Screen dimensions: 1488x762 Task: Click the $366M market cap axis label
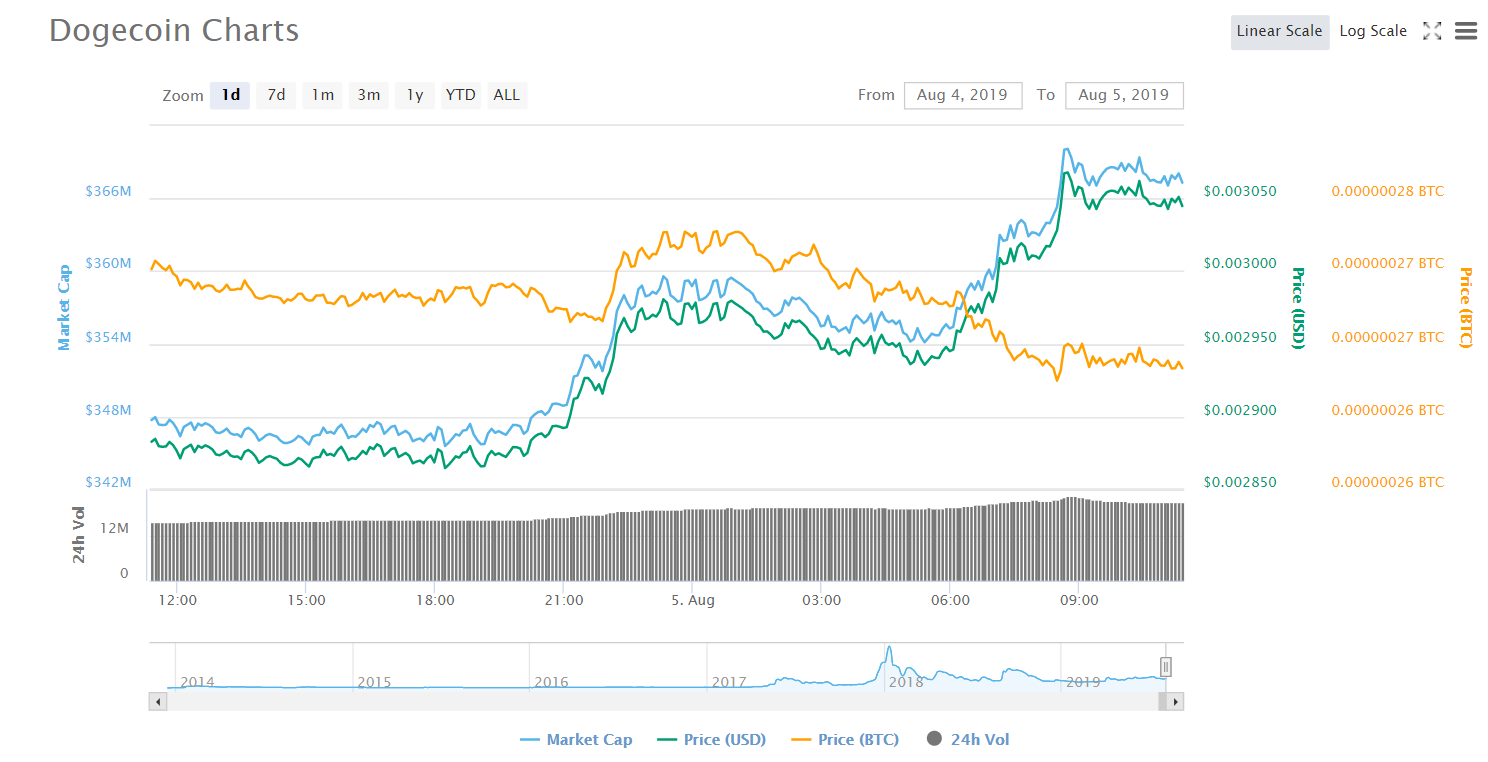tap(109, 191)
